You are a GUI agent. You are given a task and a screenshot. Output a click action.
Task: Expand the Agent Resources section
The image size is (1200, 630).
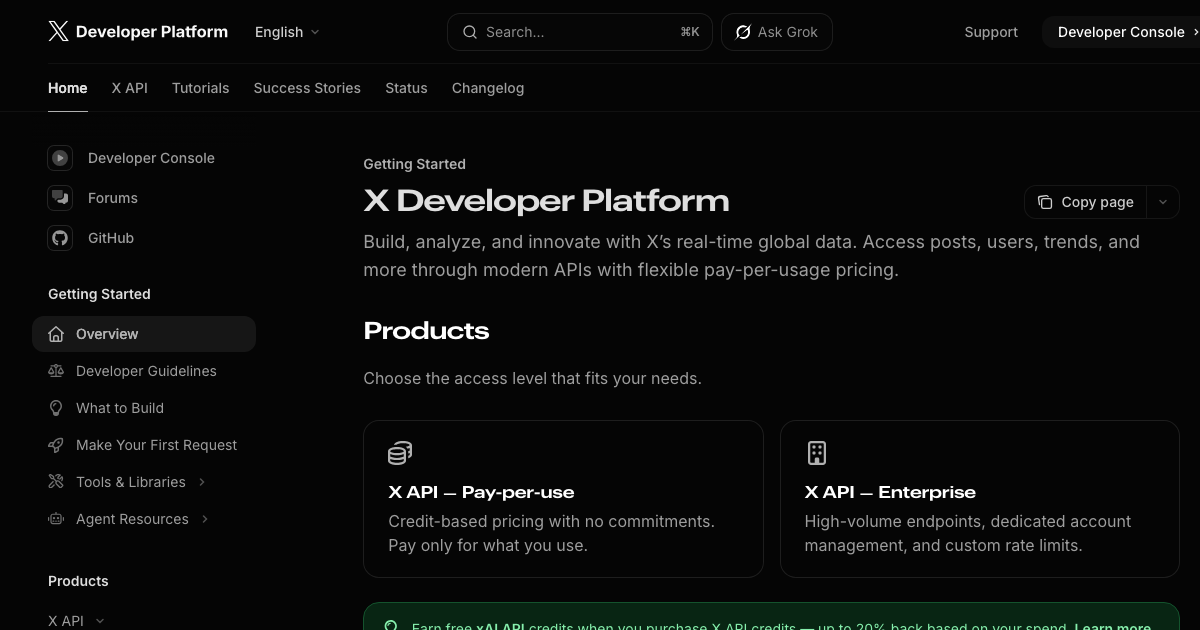(x=205, y=519)
